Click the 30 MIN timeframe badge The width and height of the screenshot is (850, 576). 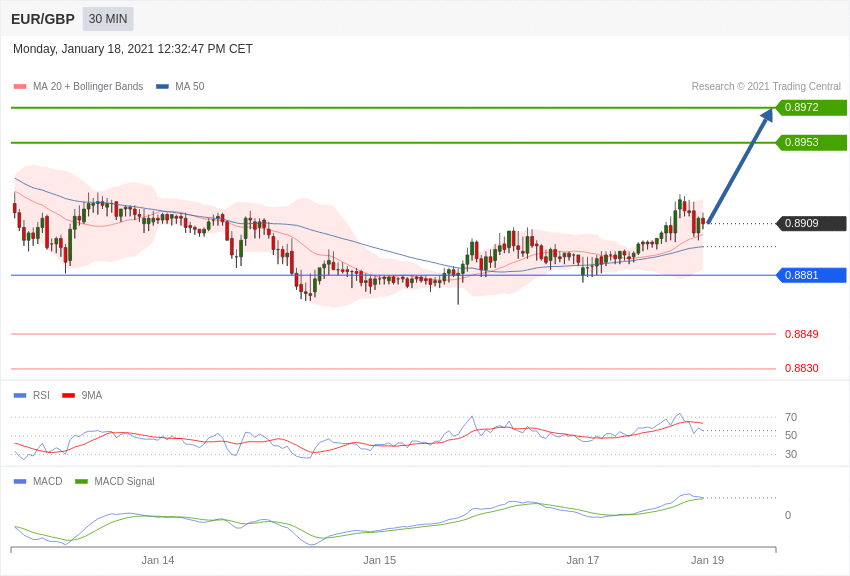point(108,19)
